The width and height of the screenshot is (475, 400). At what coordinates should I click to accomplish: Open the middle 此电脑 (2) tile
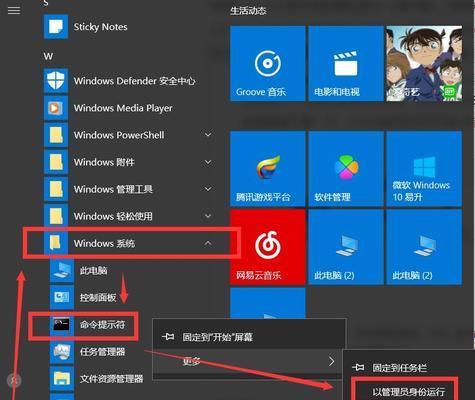tap(346, 247)
